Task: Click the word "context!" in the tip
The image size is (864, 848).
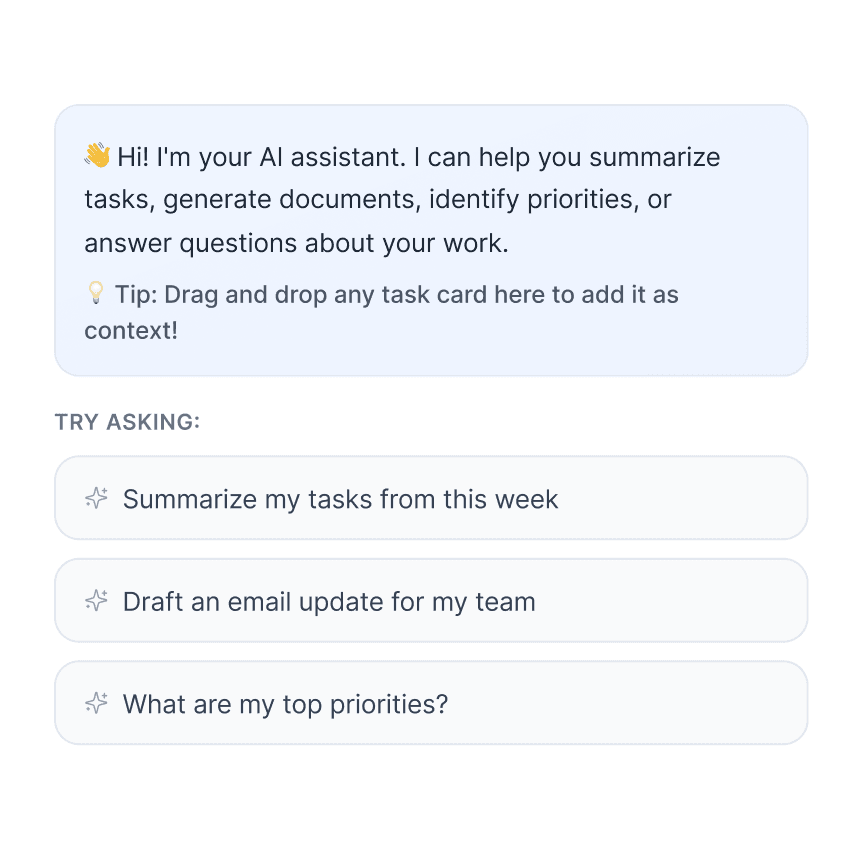Action: 131,330
